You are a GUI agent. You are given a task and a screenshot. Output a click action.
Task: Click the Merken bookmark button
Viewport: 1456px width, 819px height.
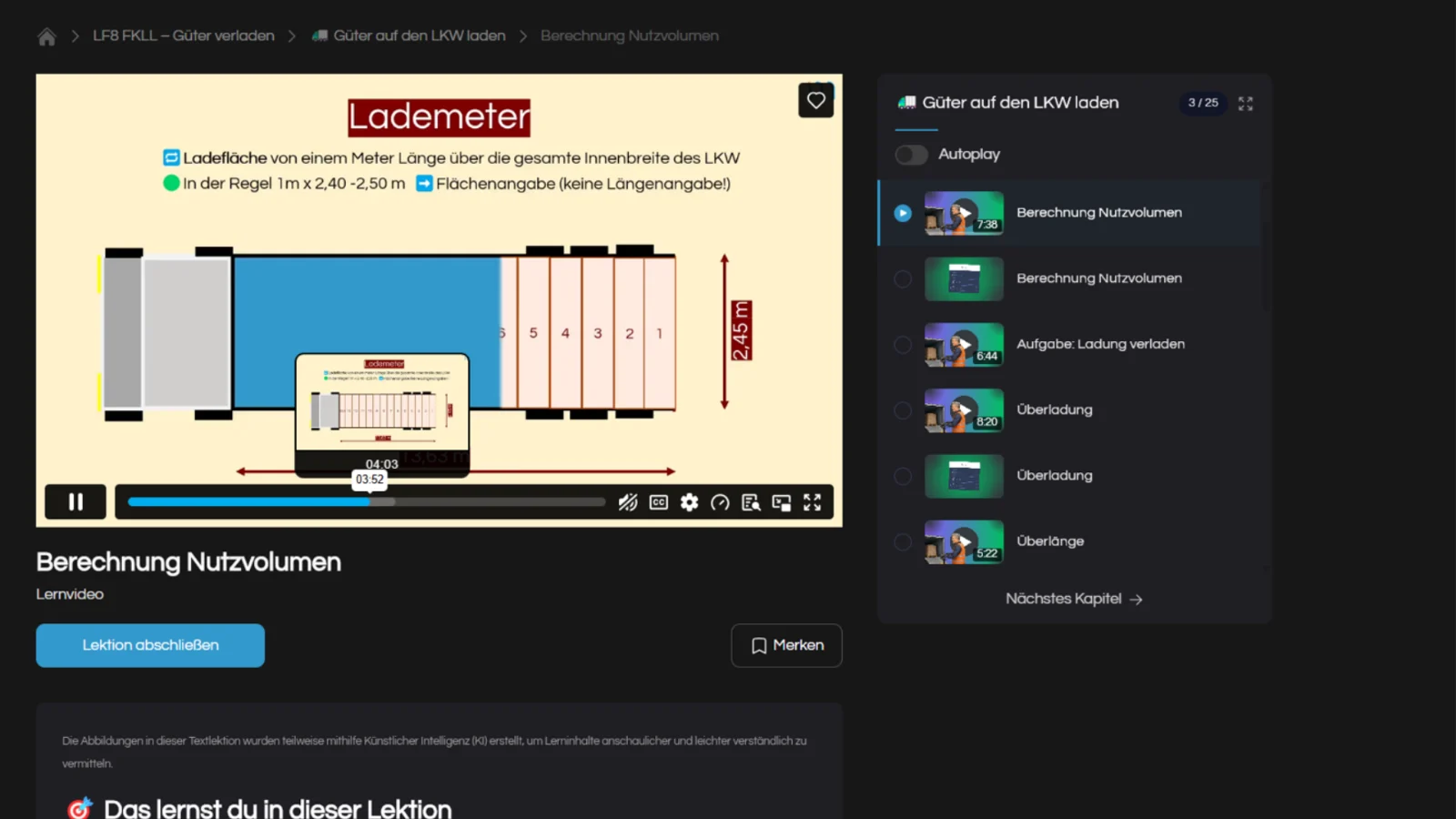(786, 645)
